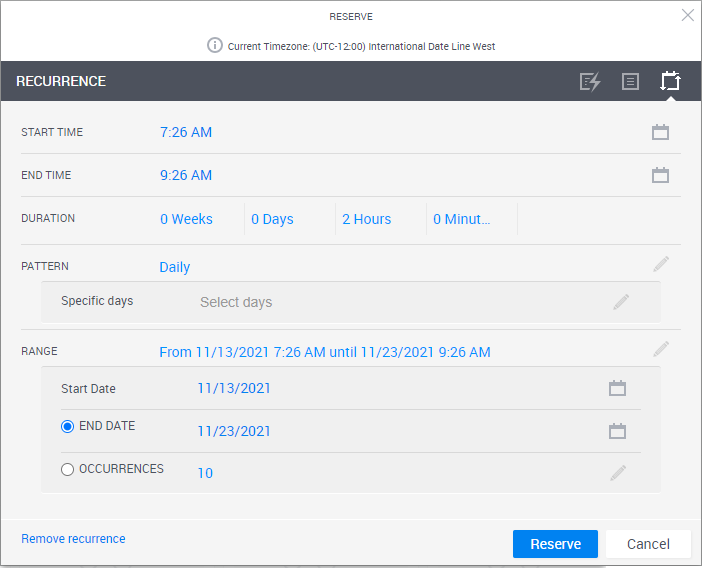Click the Cancel button
Screen dimensions: 702x568
[648, 544]
